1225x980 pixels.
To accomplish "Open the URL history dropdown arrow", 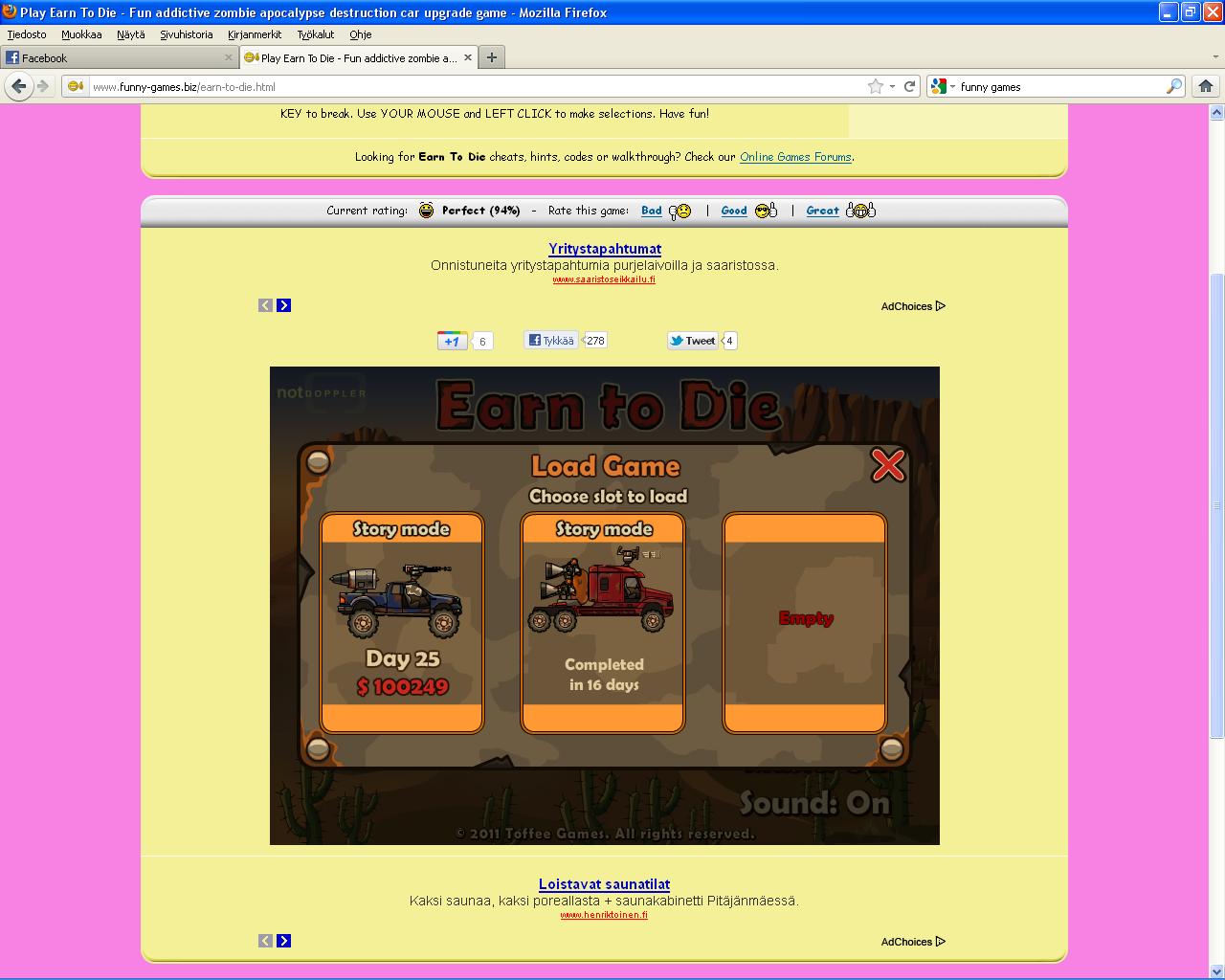I will tap(892, 86).
